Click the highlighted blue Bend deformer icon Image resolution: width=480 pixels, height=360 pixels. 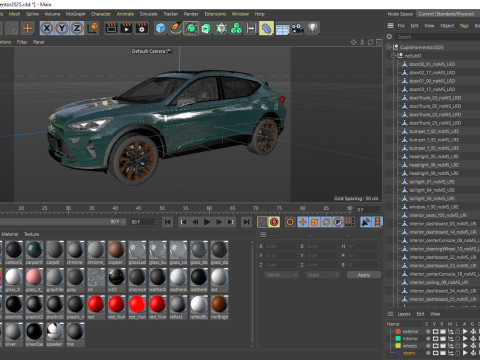tap(266, 28)
